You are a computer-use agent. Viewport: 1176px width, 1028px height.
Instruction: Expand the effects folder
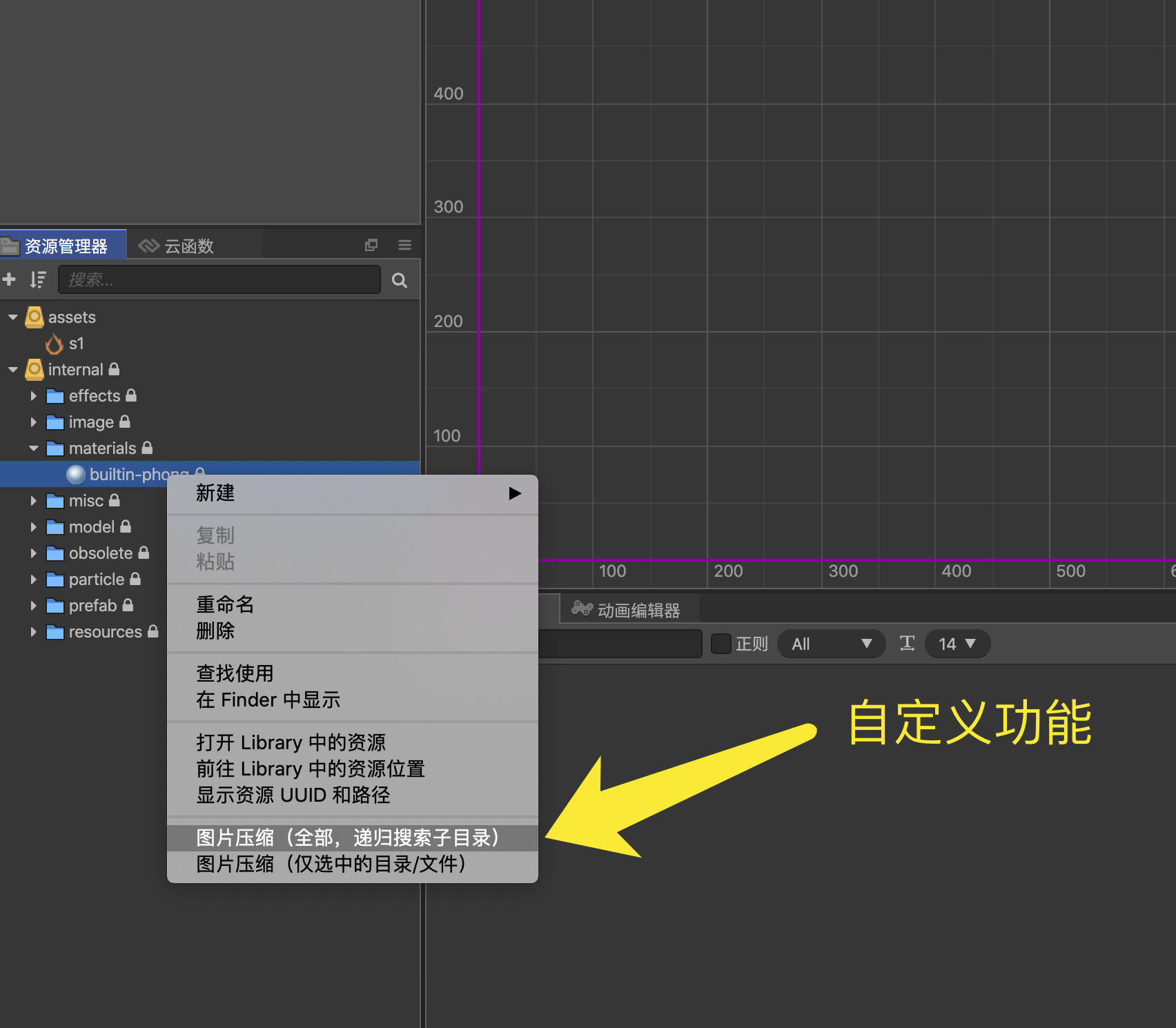click(x=33, y=396)
